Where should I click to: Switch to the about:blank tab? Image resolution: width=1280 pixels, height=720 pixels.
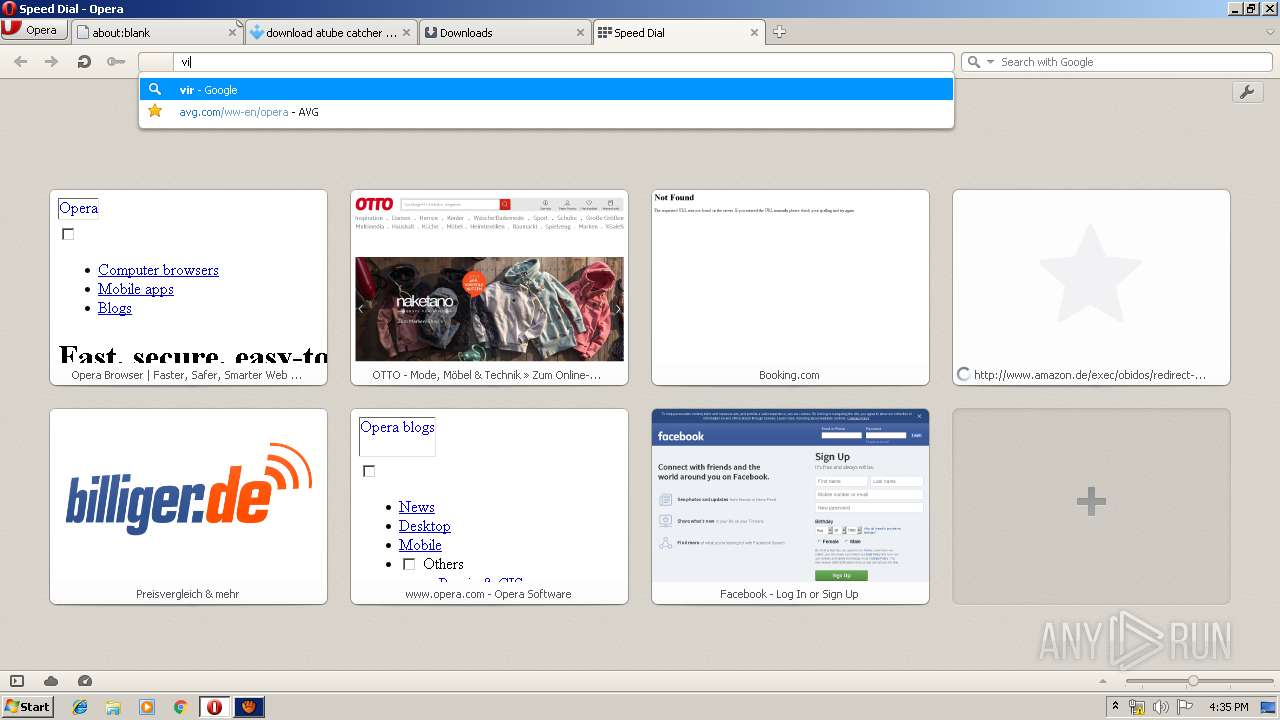tap(157, 32)
